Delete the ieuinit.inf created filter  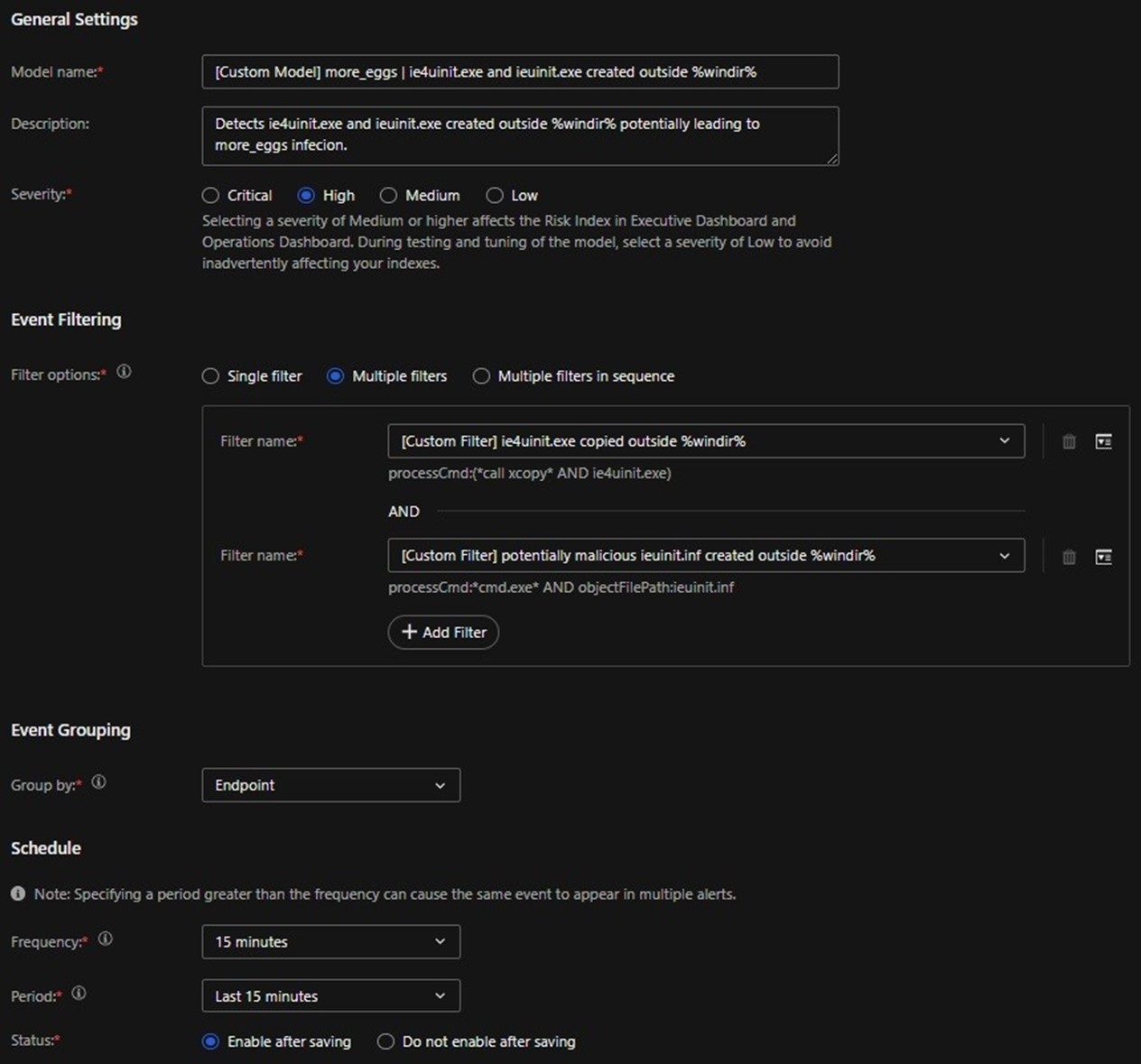pyautogui.click(x=1069, y=557)
